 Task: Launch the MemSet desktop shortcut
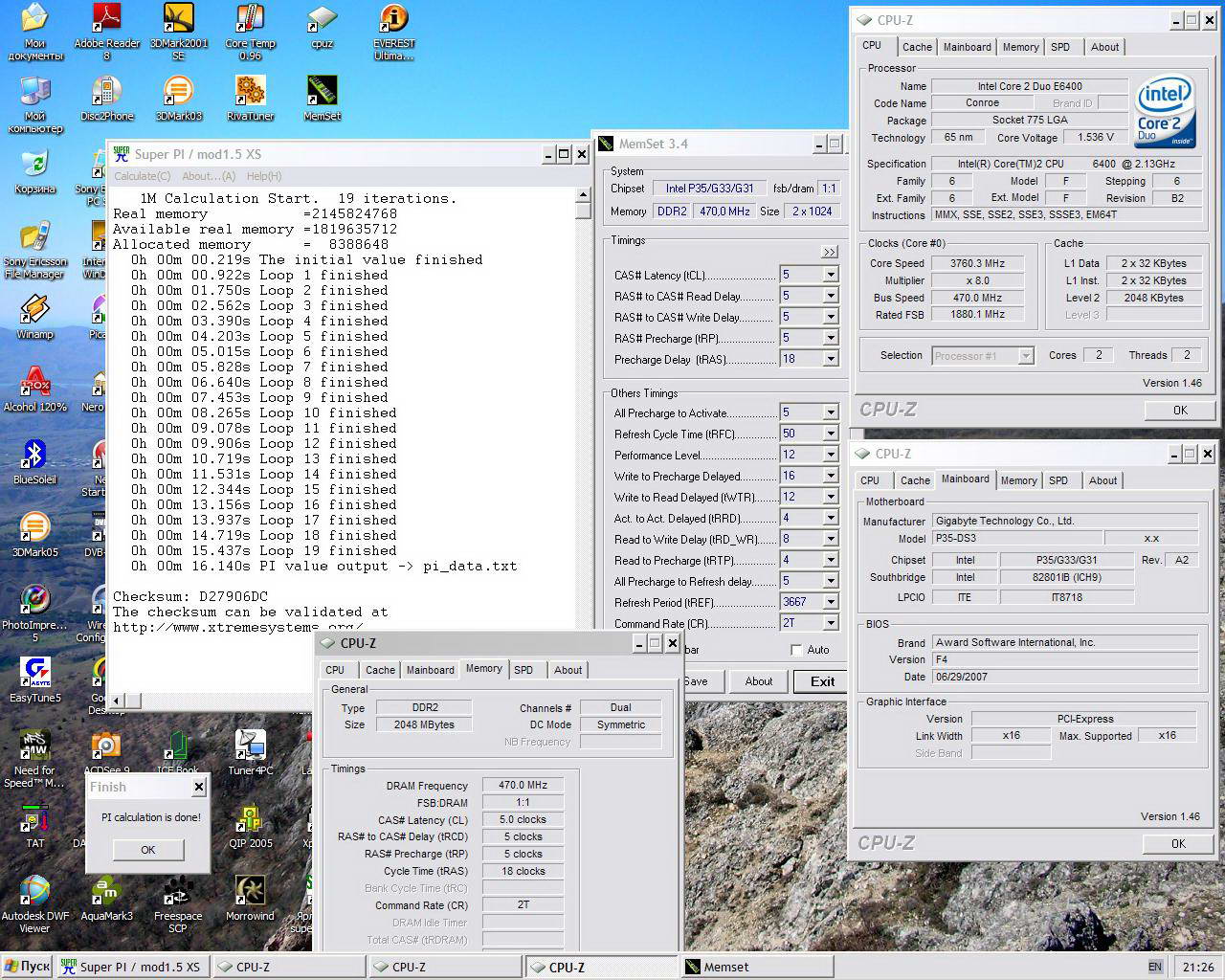pos(322,99)
